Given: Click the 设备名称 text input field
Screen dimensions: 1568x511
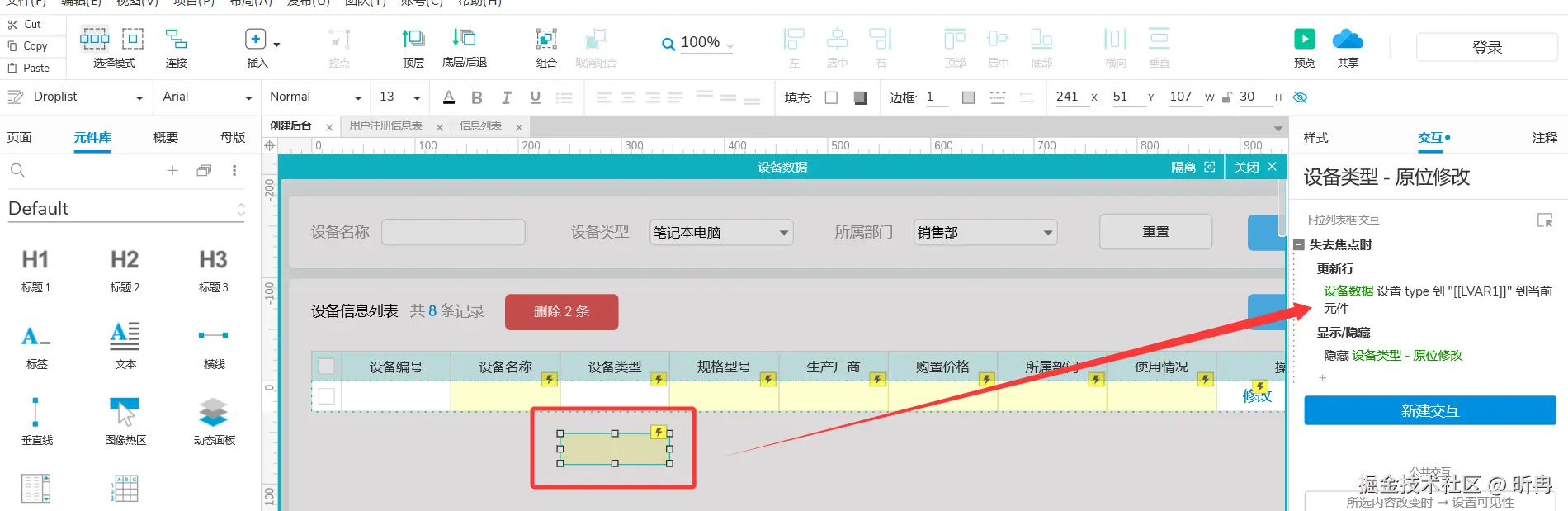Looking at the screenshot, I should point(453,232).
